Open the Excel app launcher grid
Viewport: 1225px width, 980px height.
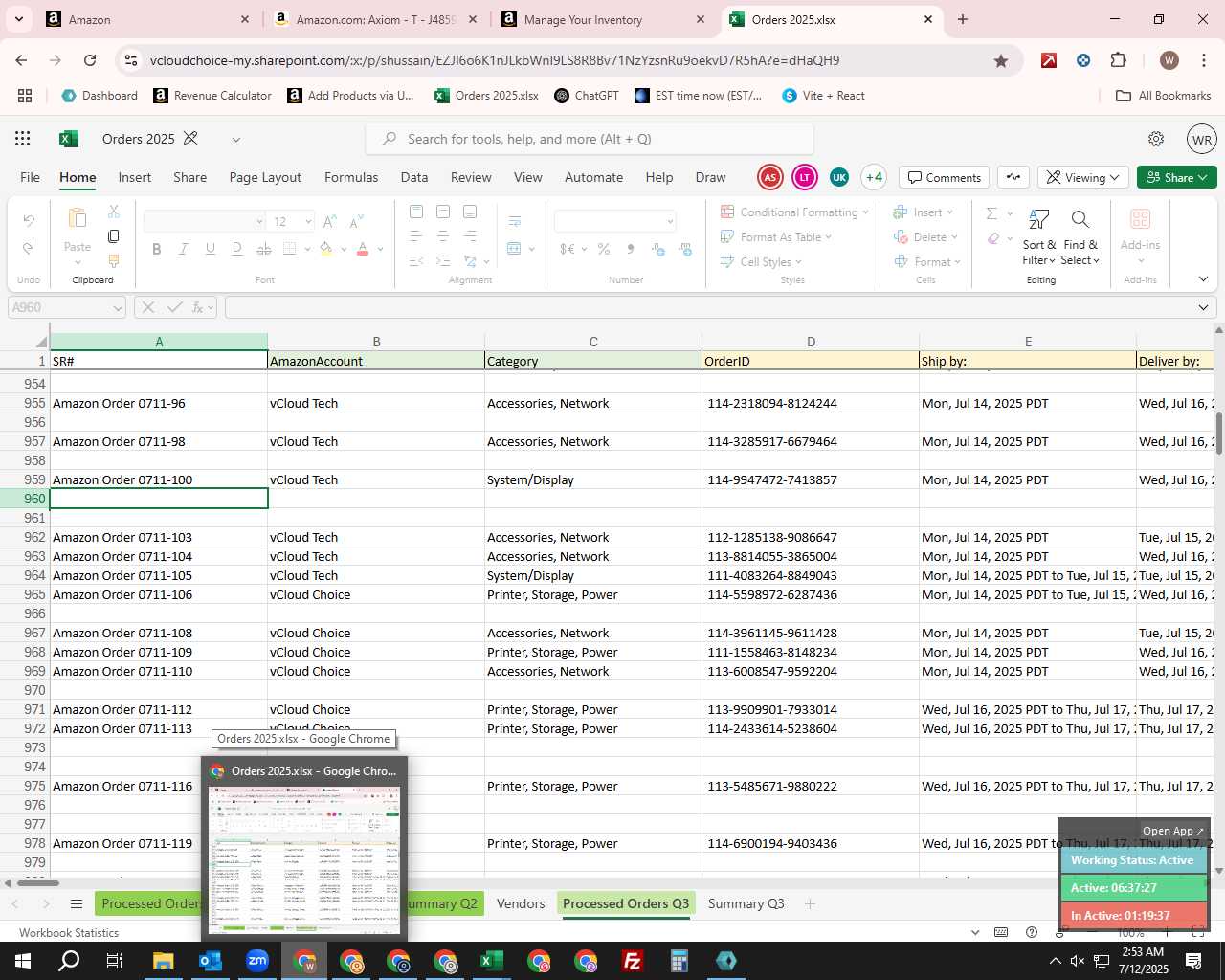point(23,139)
